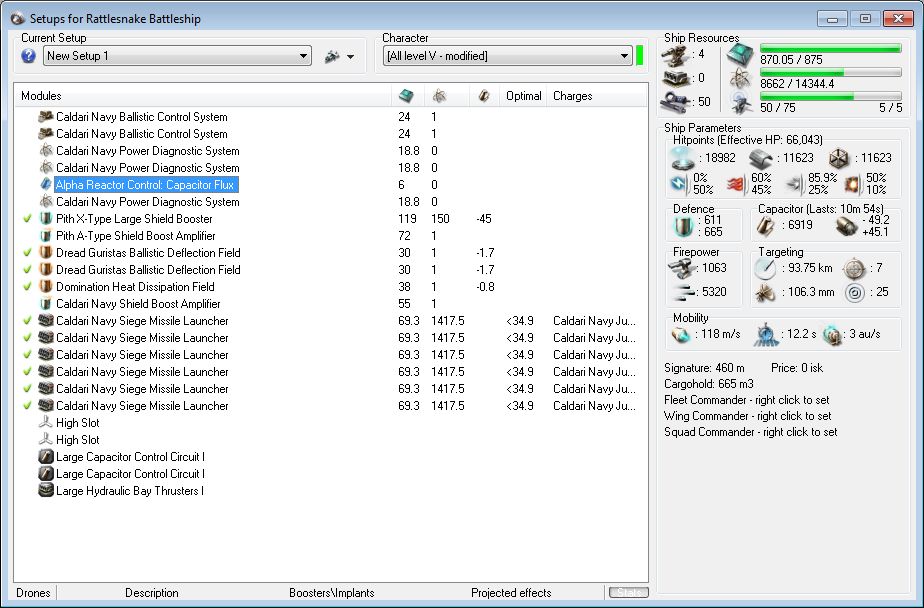Click the capacitor capacity icon
The width and height of the screenshot is (924, 608).
pyautogui.click(x=765, y=226)
